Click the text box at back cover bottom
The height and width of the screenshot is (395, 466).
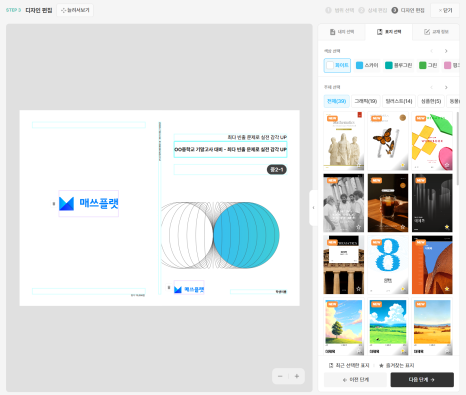pos(89,291)
